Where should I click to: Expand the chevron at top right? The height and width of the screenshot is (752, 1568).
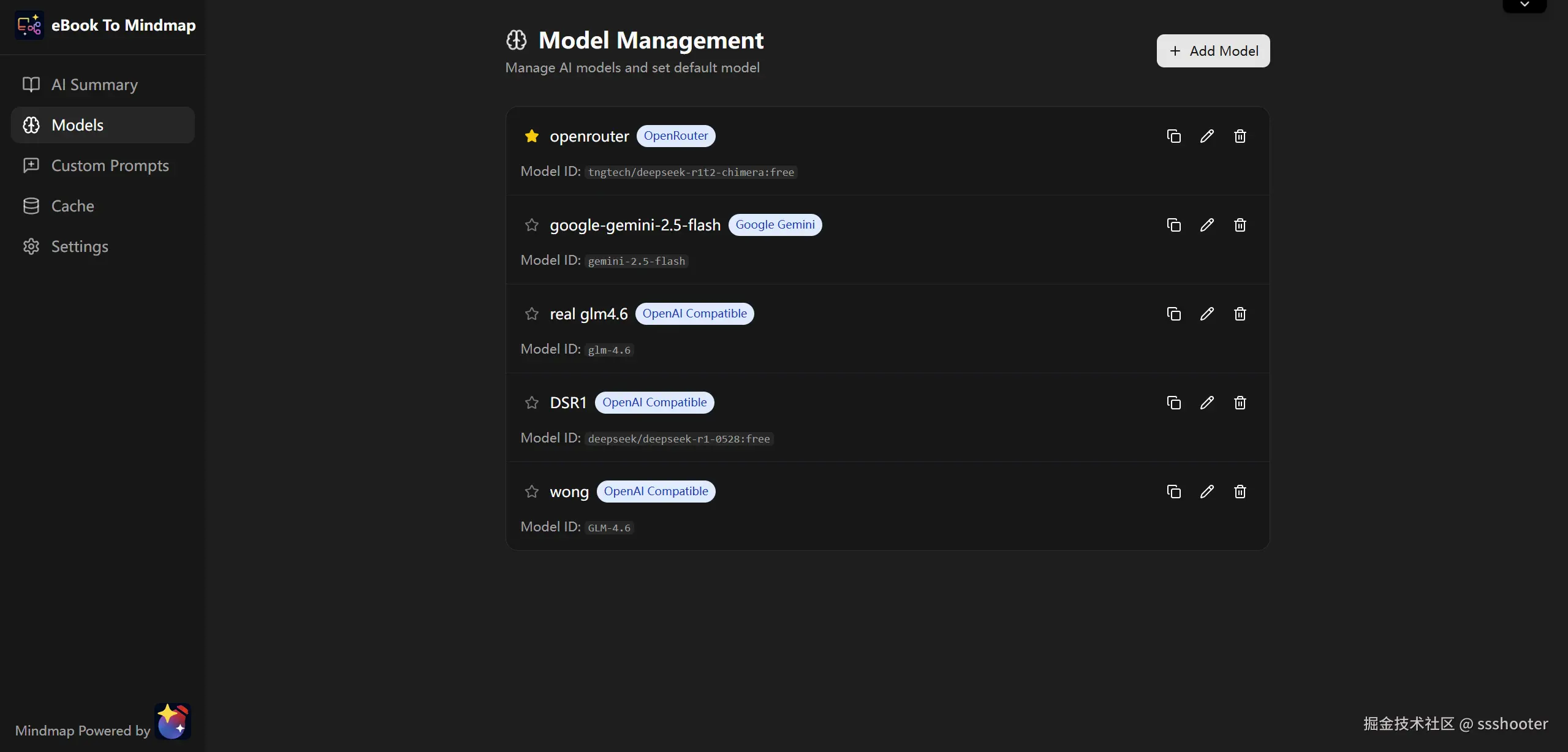coord(1524,4)
